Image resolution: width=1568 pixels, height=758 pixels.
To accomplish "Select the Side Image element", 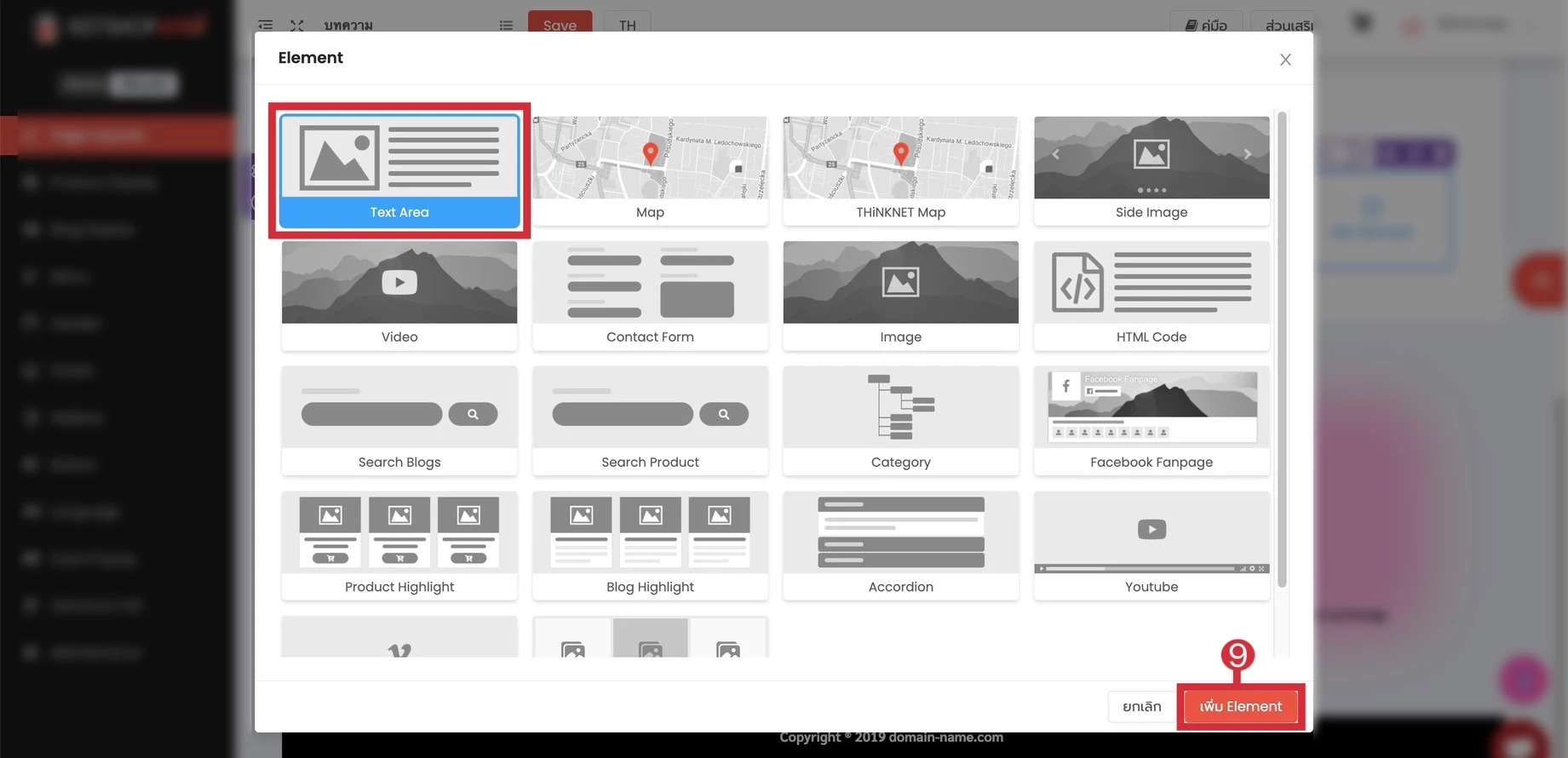I will pyautogui.click(x=1151, y=171).
